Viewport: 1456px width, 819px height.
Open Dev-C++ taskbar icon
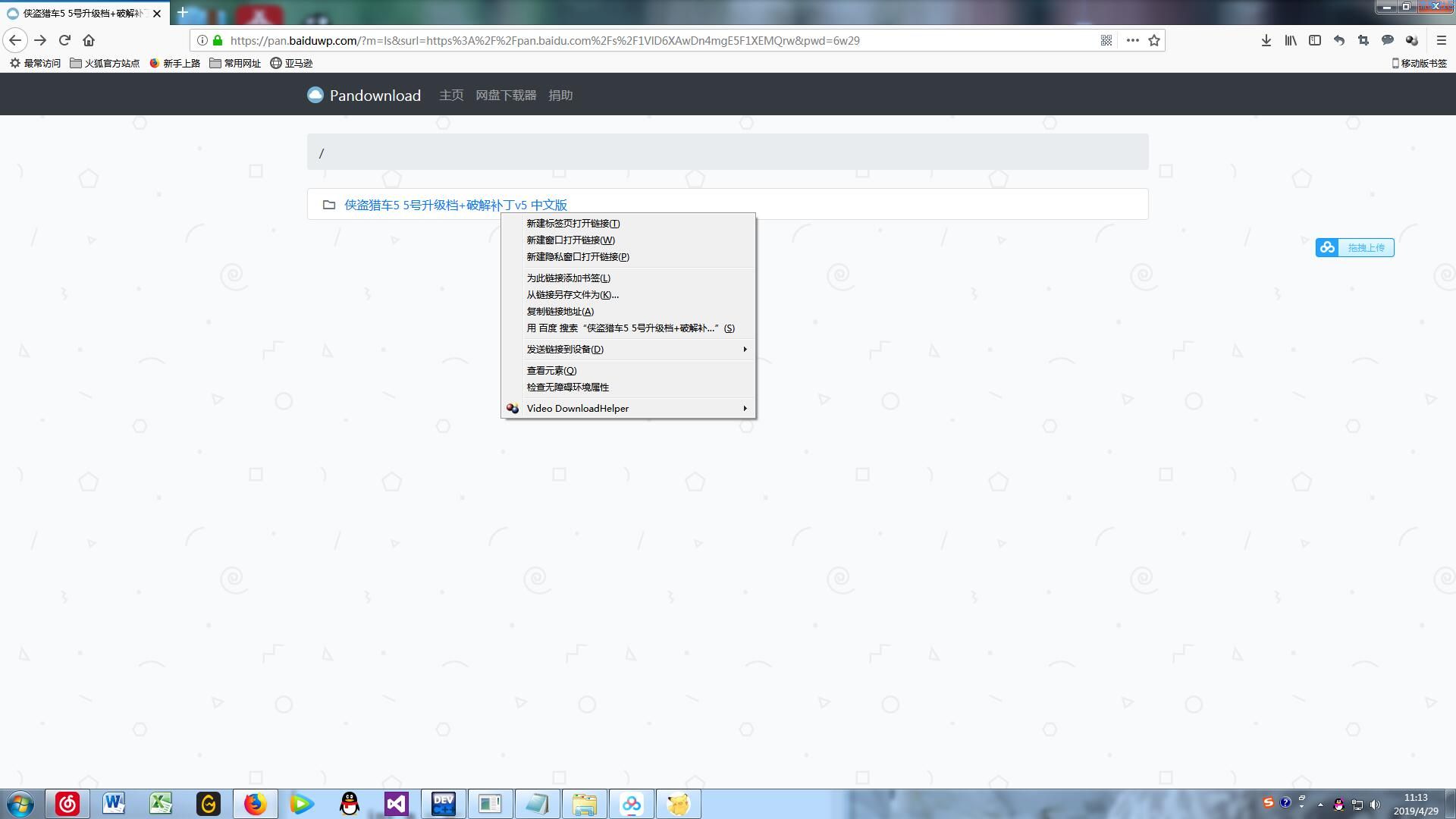[x=443, y=804]
